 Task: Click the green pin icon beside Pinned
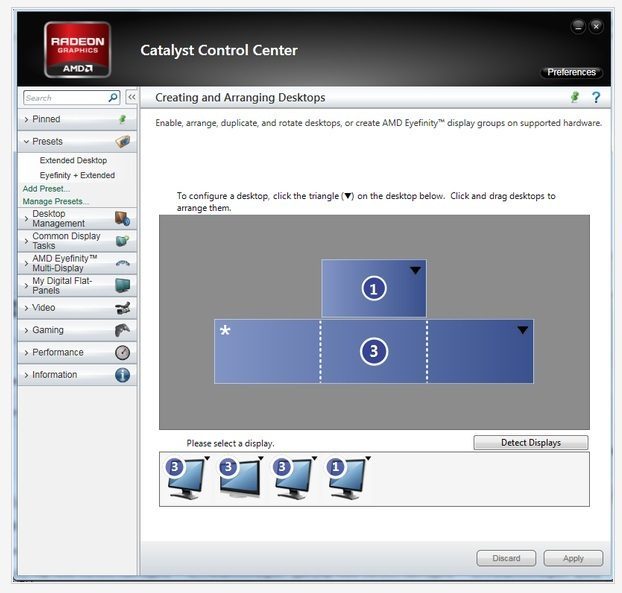pos(123,119)
